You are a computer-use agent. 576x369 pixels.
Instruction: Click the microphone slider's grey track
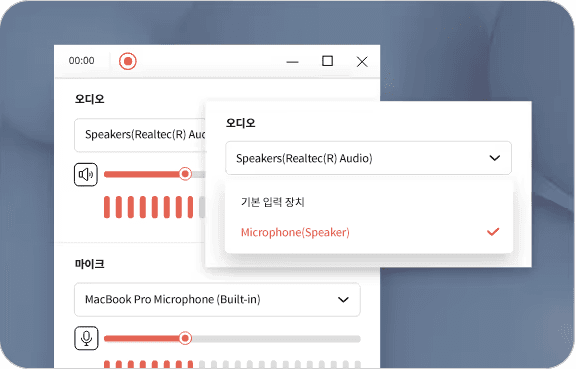point(276,338)
